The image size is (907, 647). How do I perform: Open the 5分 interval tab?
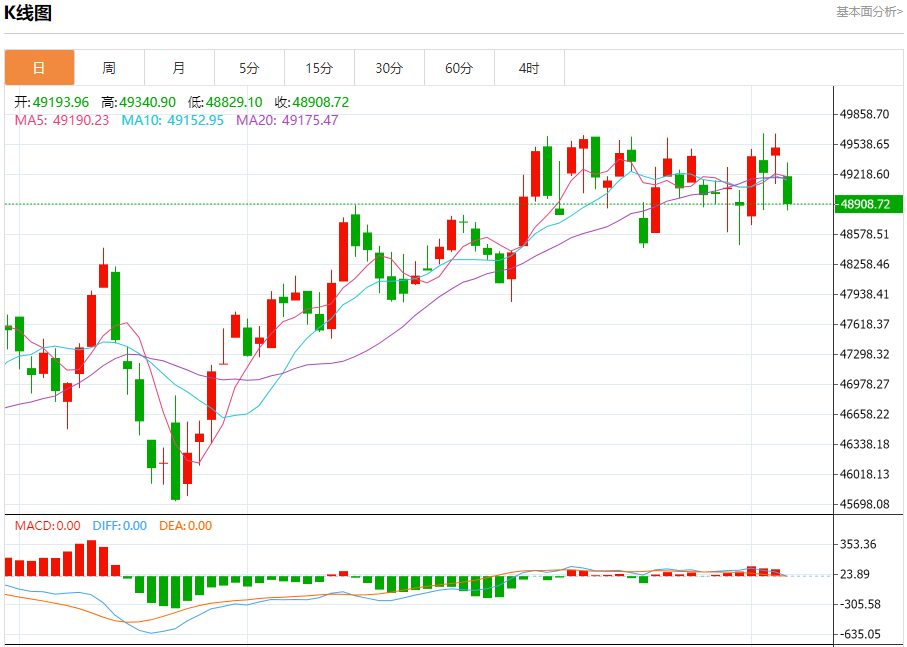[249, 68]
